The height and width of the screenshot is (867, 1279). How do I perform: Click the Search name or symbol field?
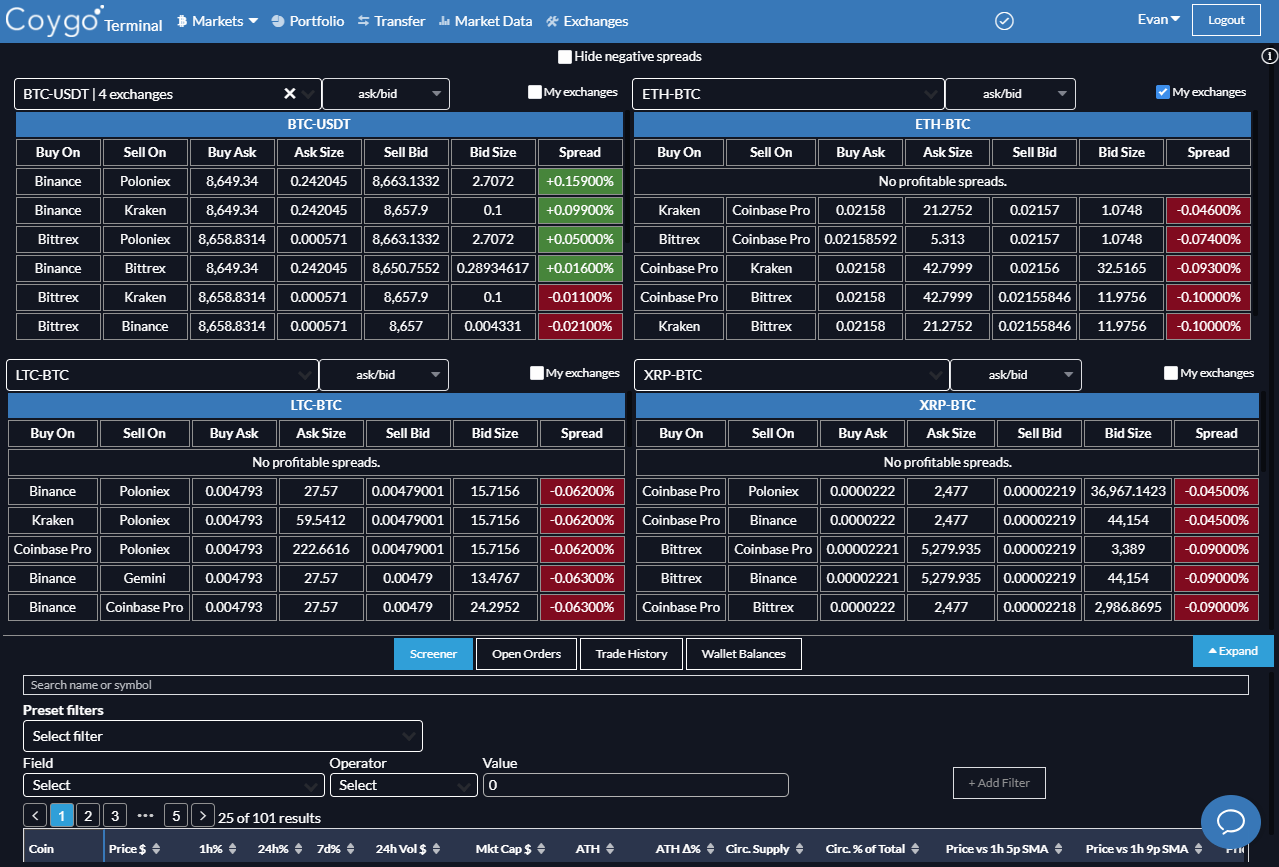coord(636,685)
